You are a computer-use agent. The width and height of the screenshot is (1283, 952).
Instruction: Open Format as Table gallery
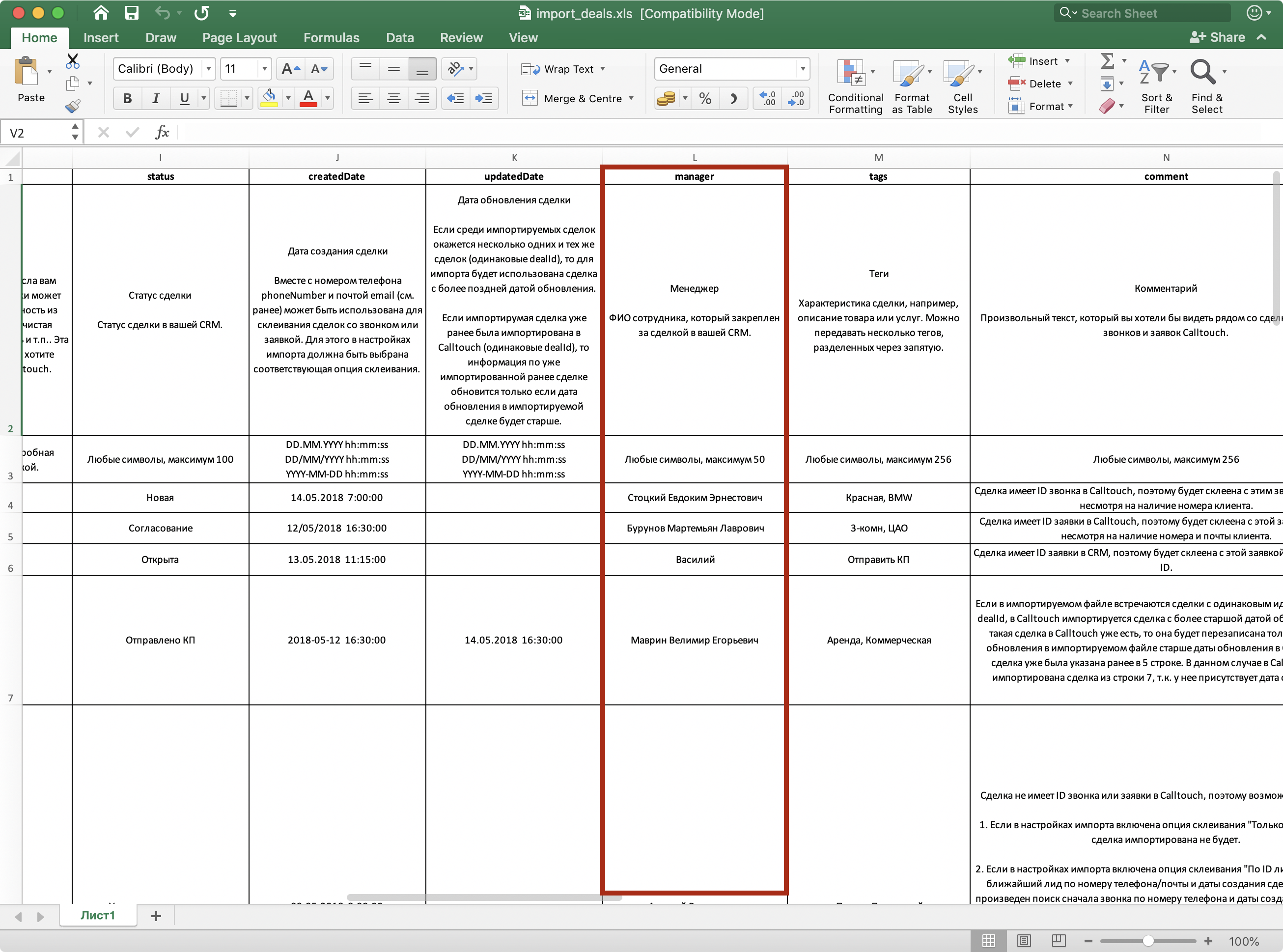coord(912,86)
